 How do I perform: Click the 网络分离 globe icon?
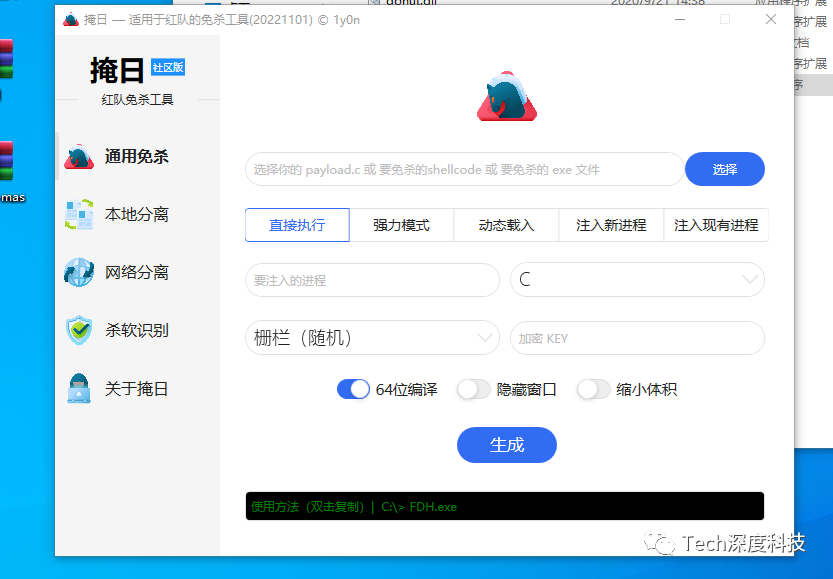pyautogui.click(x=79, y=272)
